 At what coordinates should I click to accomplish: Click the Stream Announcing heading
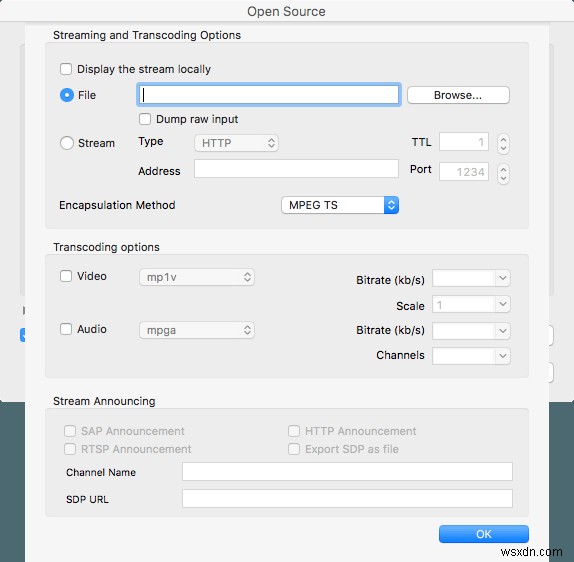104,401
